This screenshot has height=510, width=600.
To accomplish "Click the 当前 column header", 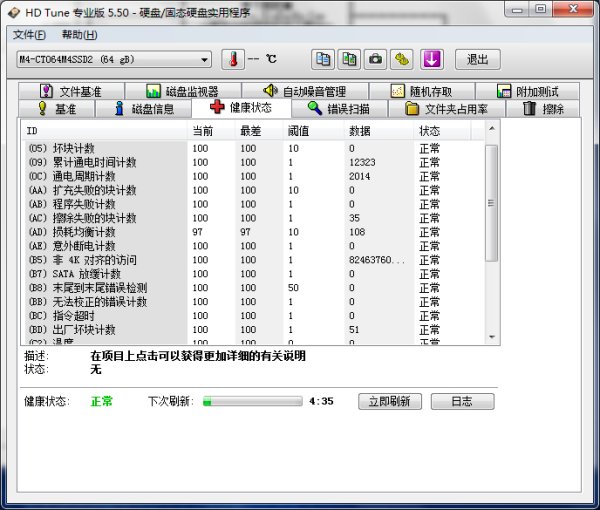I will (x=211, y=131).
